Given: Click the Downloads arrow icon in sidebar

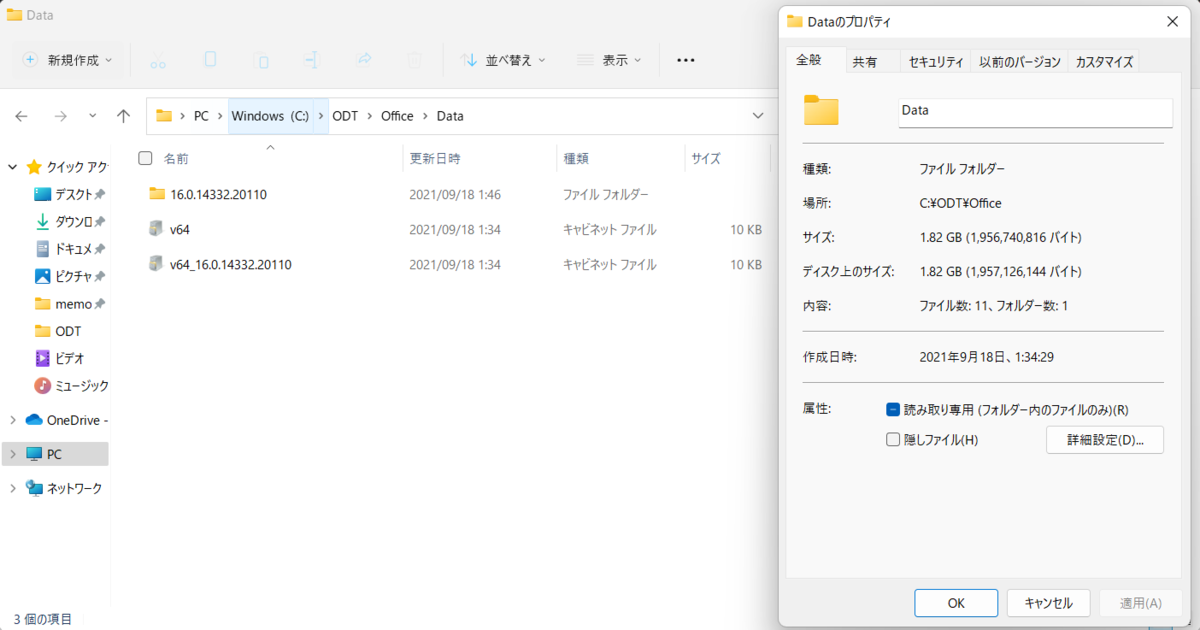Looking at the screenshot, I should click(42, 222).
